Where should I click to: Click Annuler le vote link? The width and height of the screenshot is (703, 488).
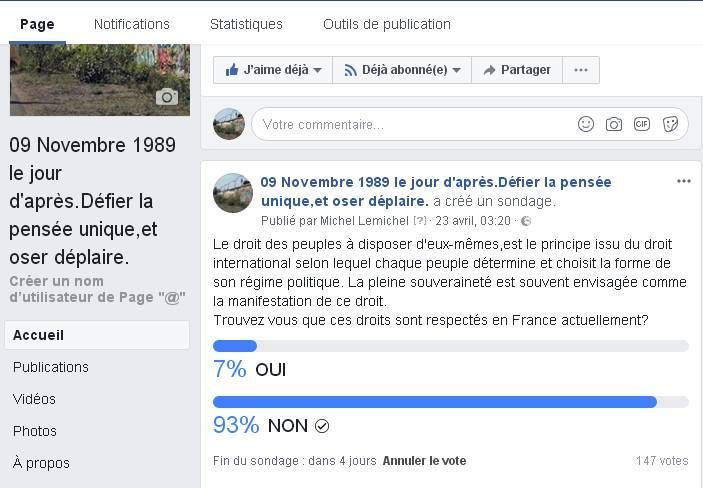pos(424,461)
